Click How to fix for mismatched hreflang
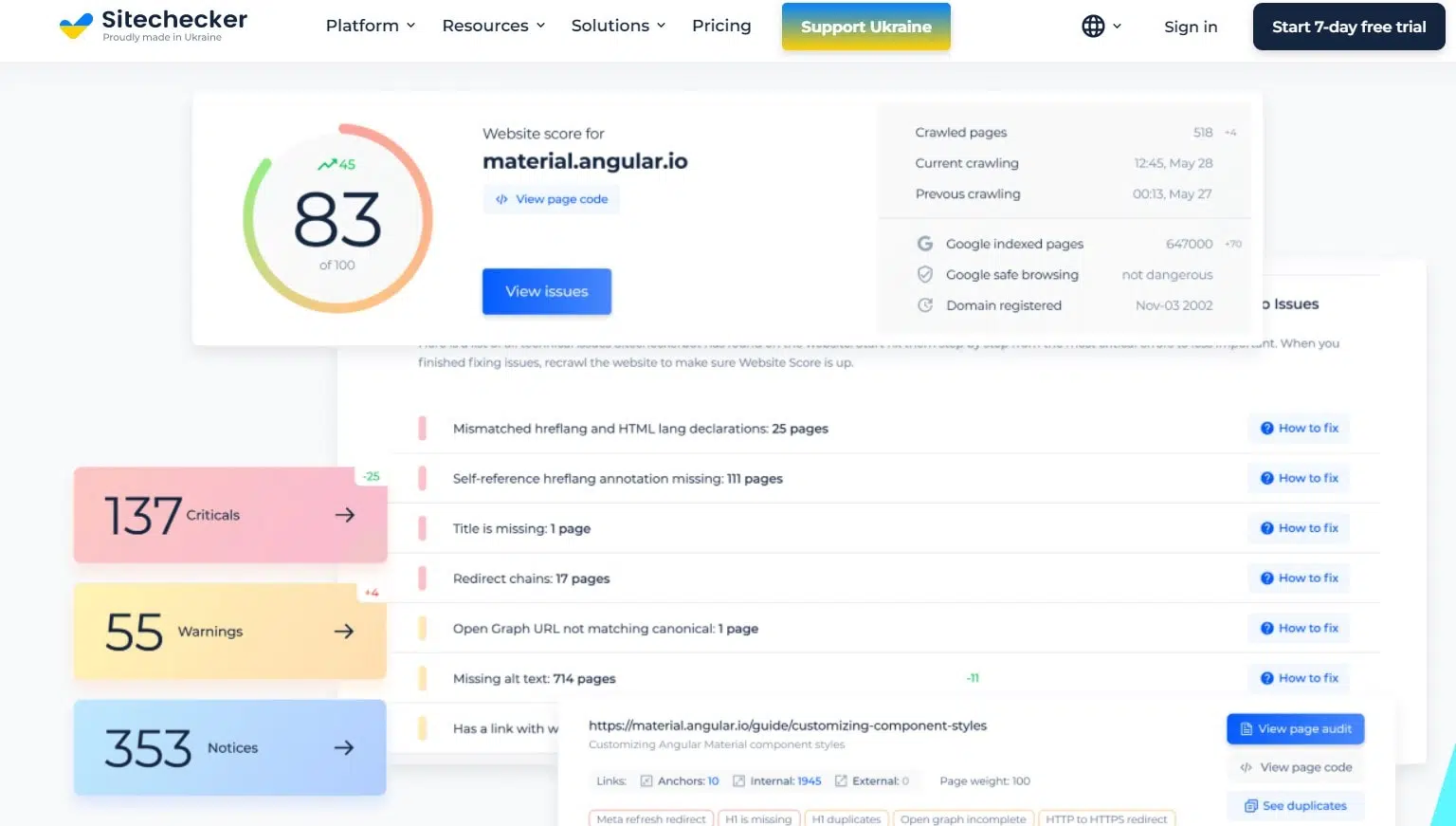The image size is (1456, 826). click(x=1300, y=429)
